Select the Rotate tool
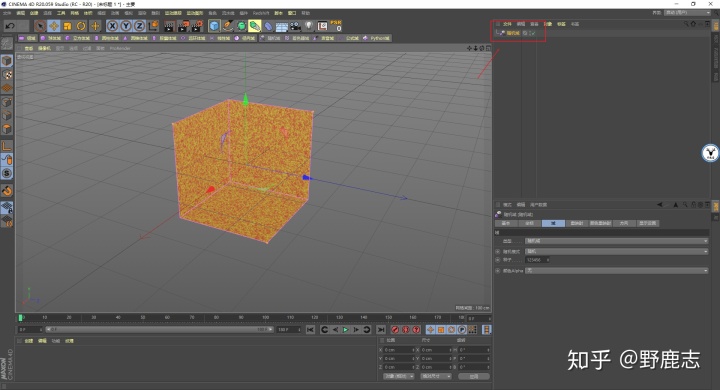The image size is (720, 390). coord(81,26)
